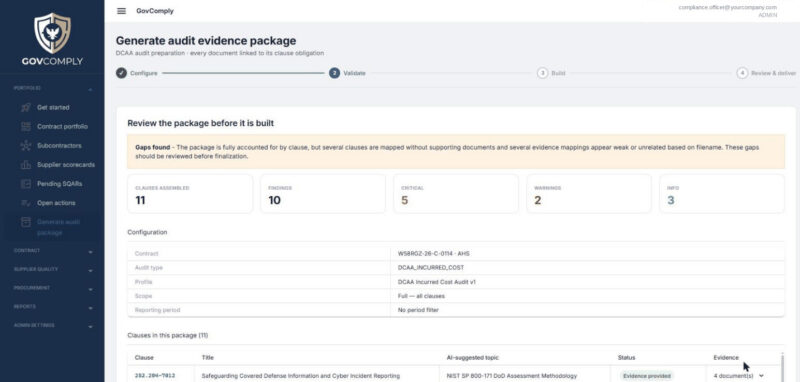The width and height of the screenshot is (800, 382).
Task: Select the Generate audit package sidebar icon
Action: (26, 222)
